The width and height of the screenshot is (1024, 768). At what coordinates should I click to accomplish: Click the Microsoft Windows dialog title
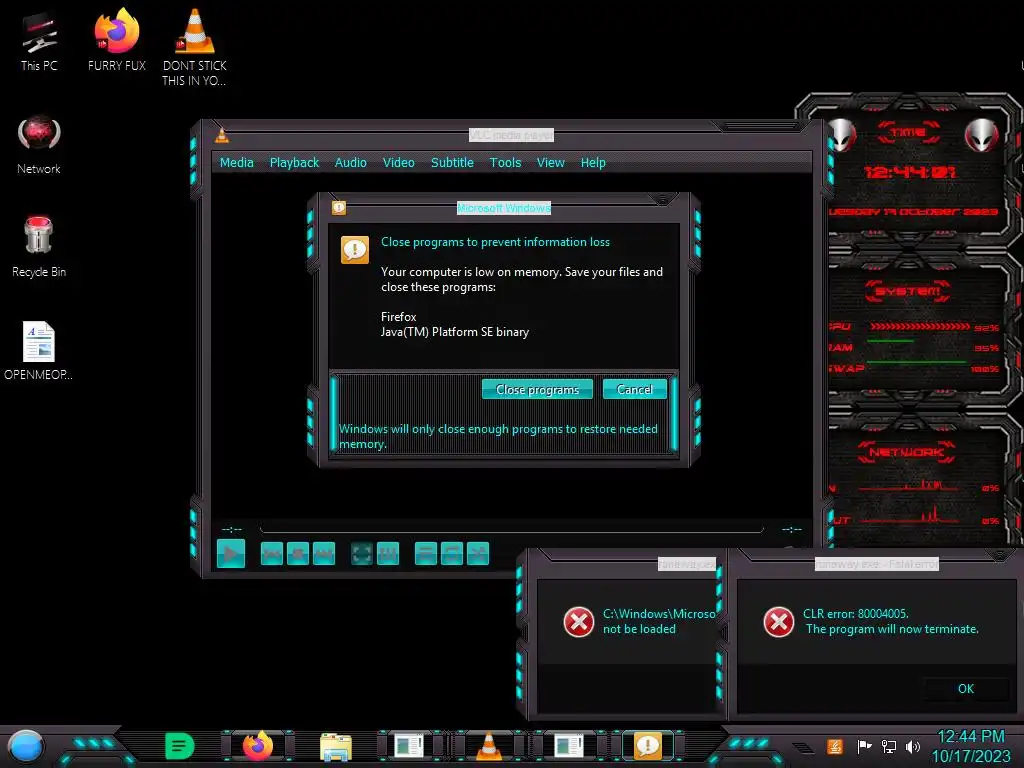(504, 208)
